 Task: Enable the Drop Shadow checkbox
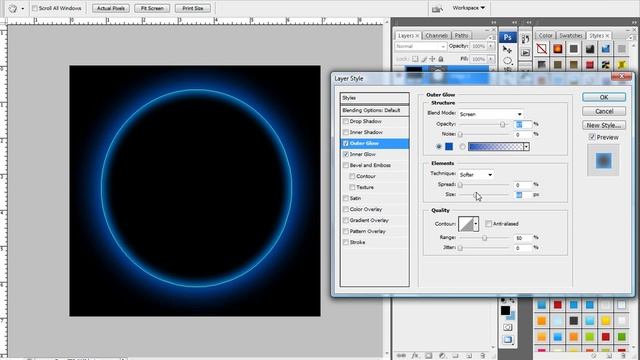pos(346,121)
